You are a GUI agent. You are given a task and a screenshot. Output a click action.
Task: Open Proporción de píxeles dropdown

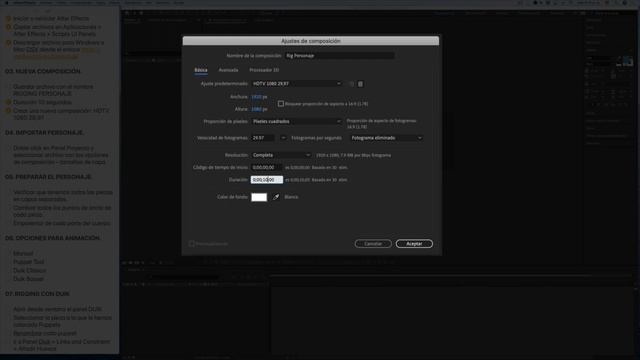pos(297,121)
